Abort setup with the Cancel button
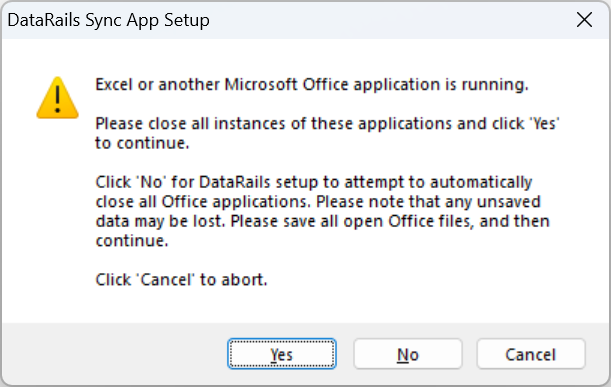 click(531, 354)
